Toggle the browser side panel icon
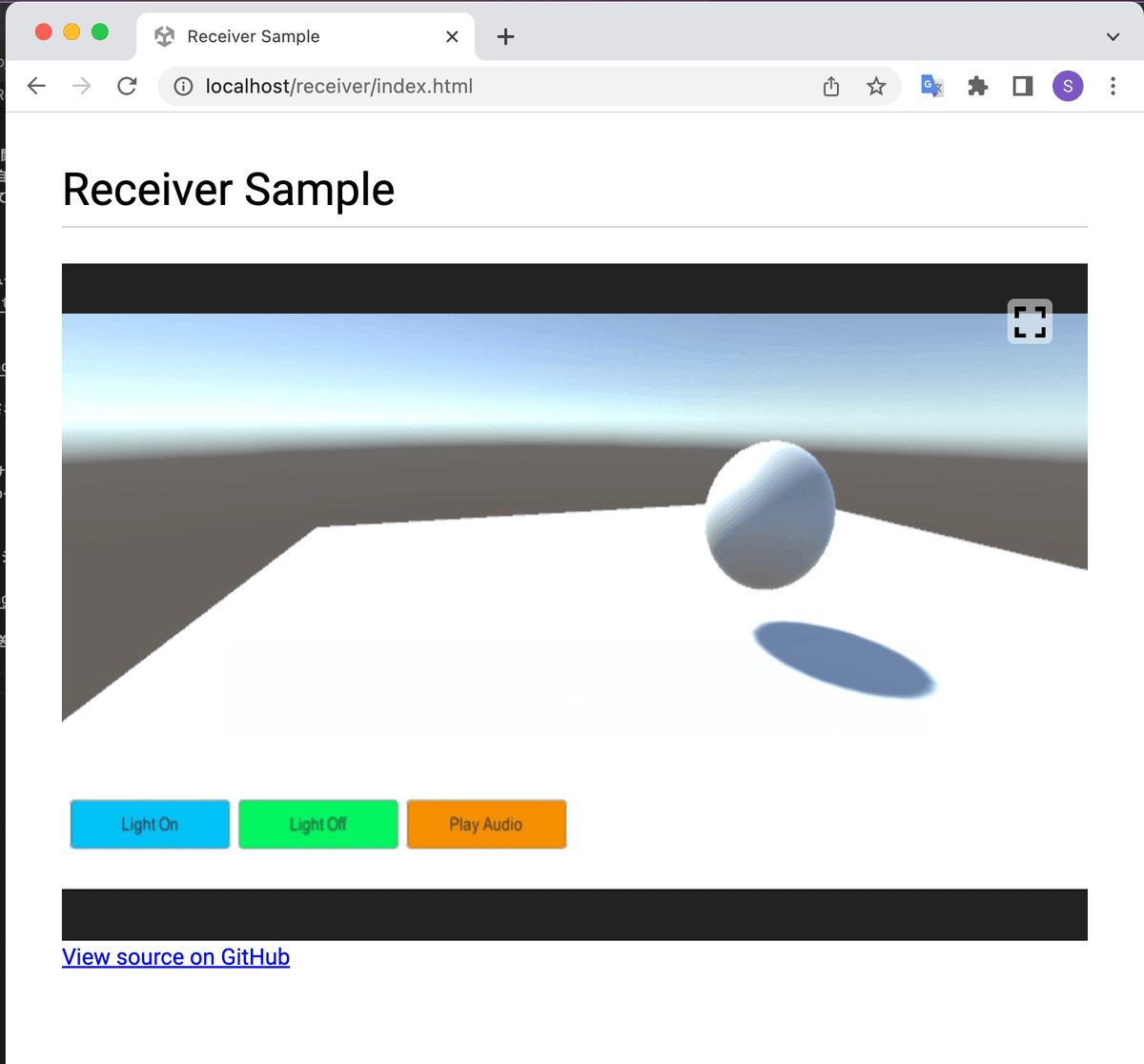Image resolution: width=1144 pixels, height=1064 pixels. (1023, 87)
